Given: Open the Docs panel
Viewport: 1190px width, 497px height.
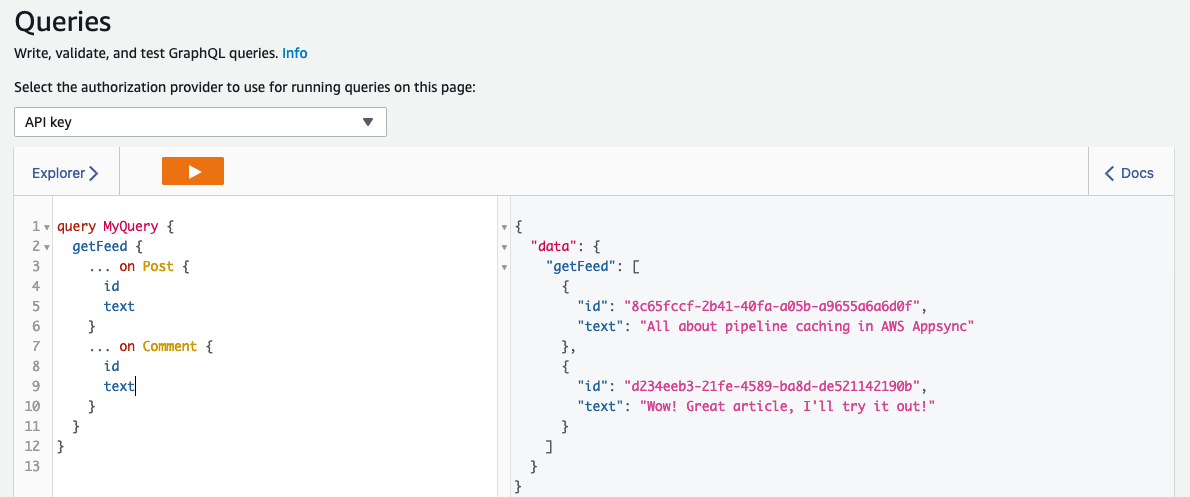Looking at the screenshot, I should tap(1129, 173).
